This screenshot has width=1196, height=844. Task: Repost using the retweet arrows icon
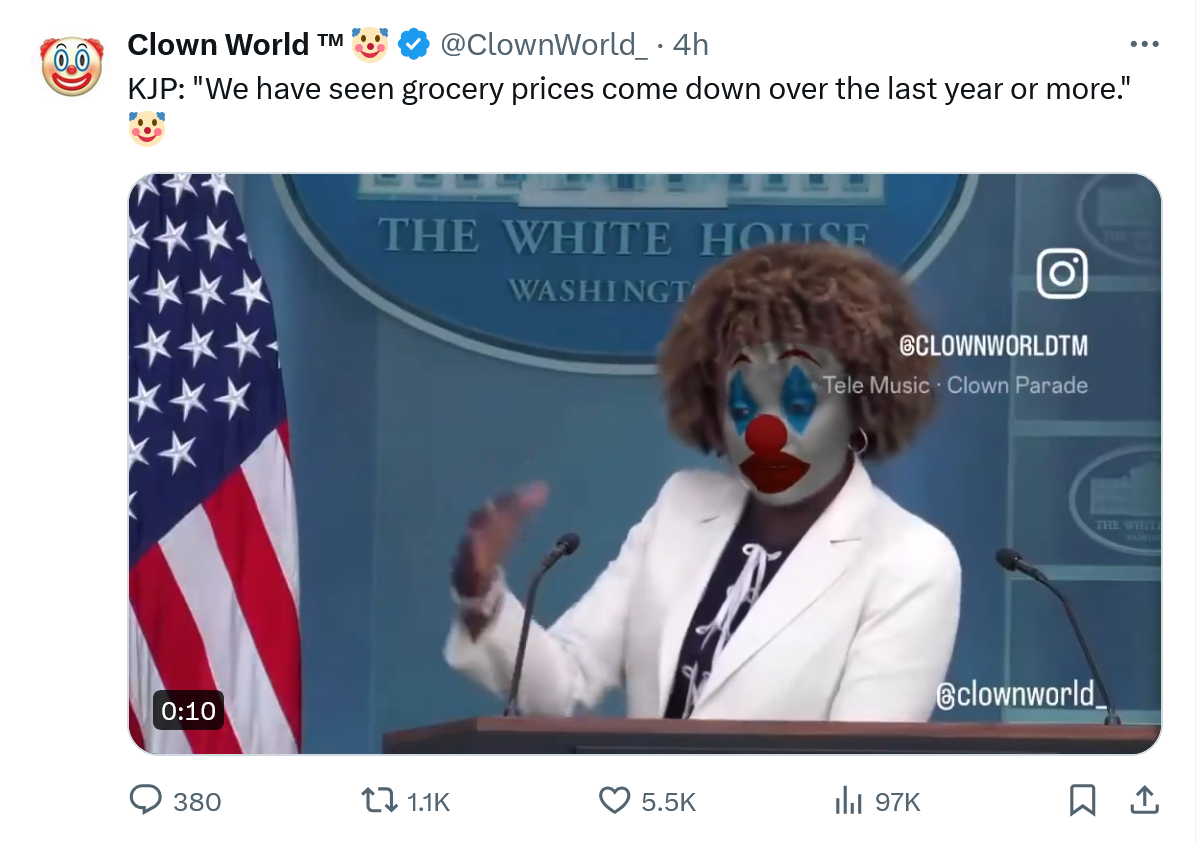click(x=379, y=801)
